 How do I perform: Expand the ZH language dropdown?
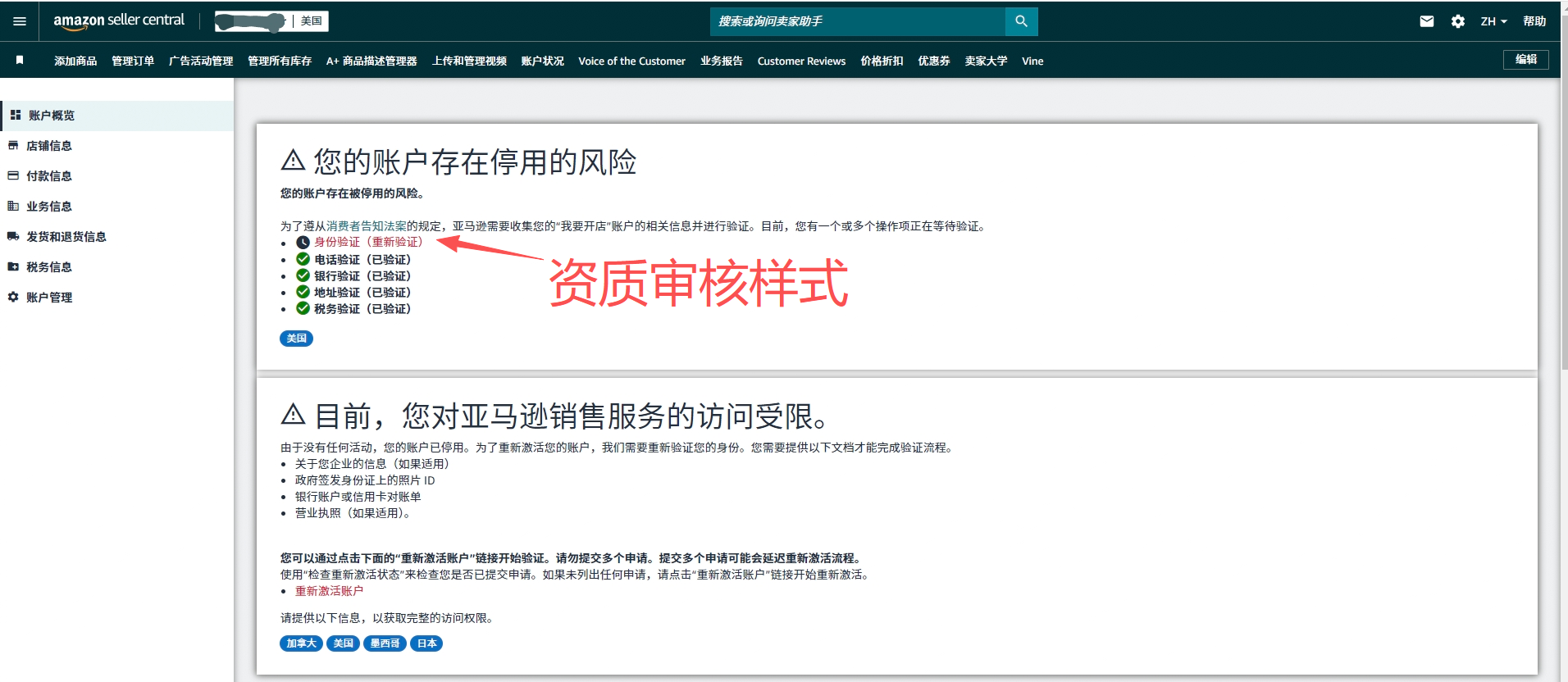tap(1493, 21)
